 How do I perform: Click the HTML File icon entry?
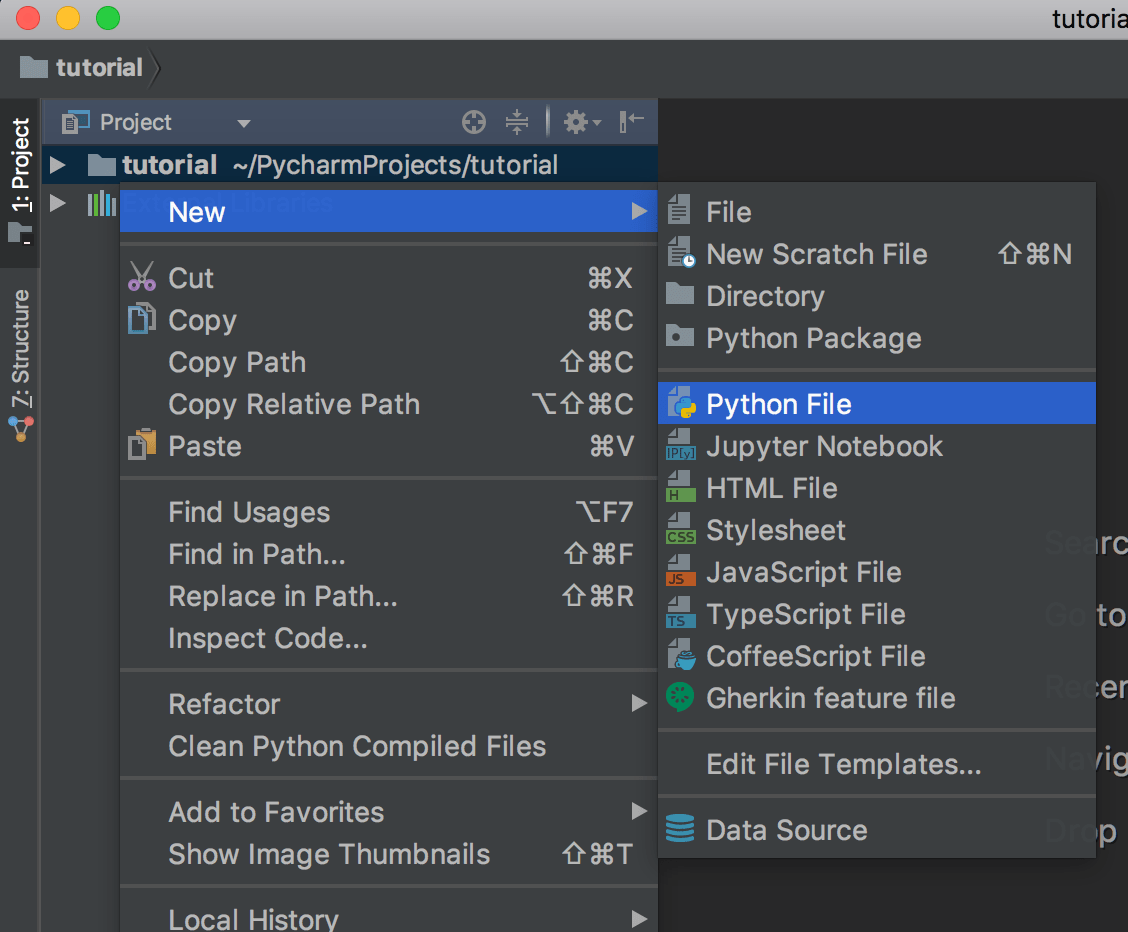[681, 489]
